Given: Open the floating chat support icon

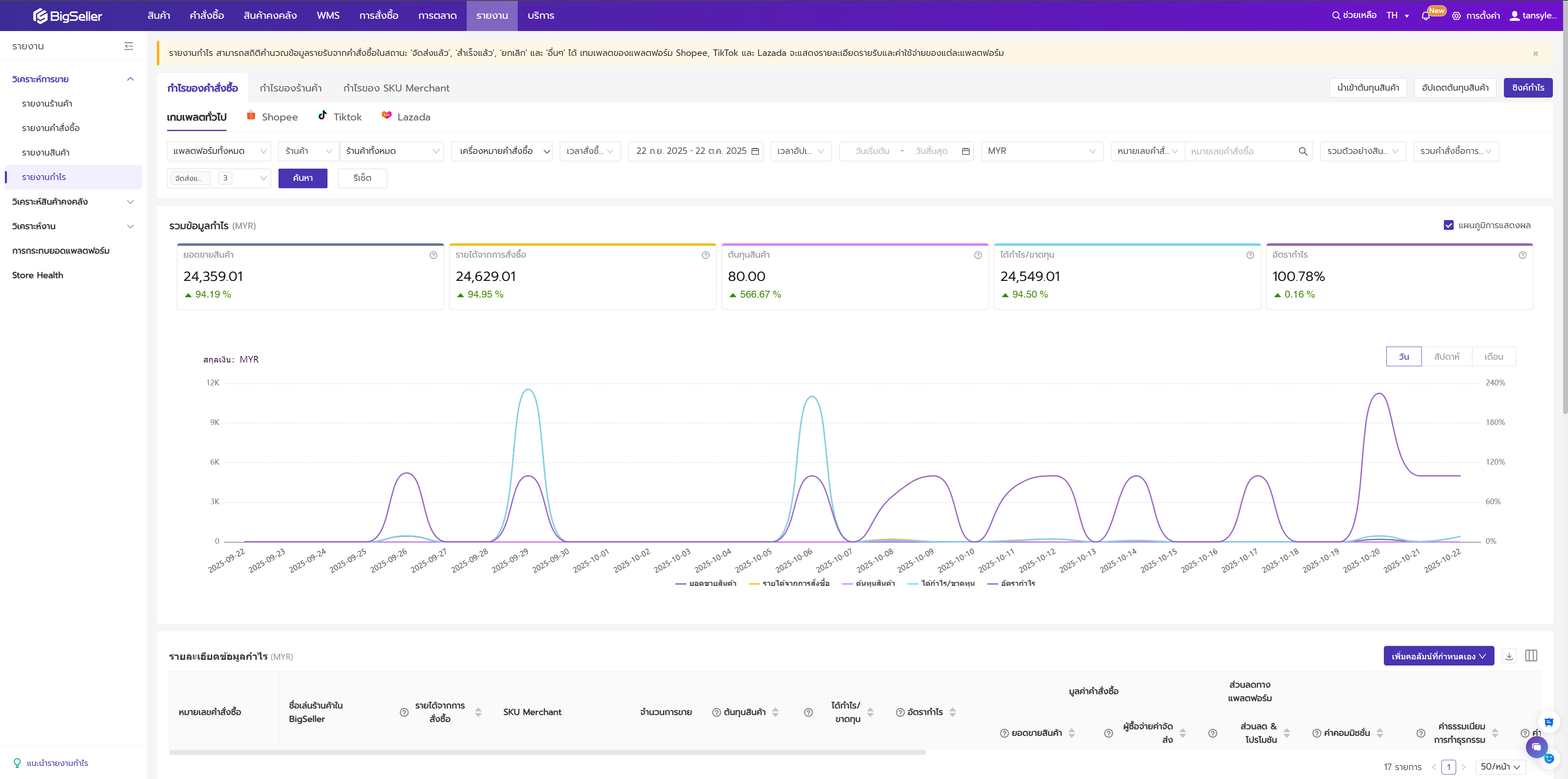Looking at the screenshot, I should pos(1536,747).
